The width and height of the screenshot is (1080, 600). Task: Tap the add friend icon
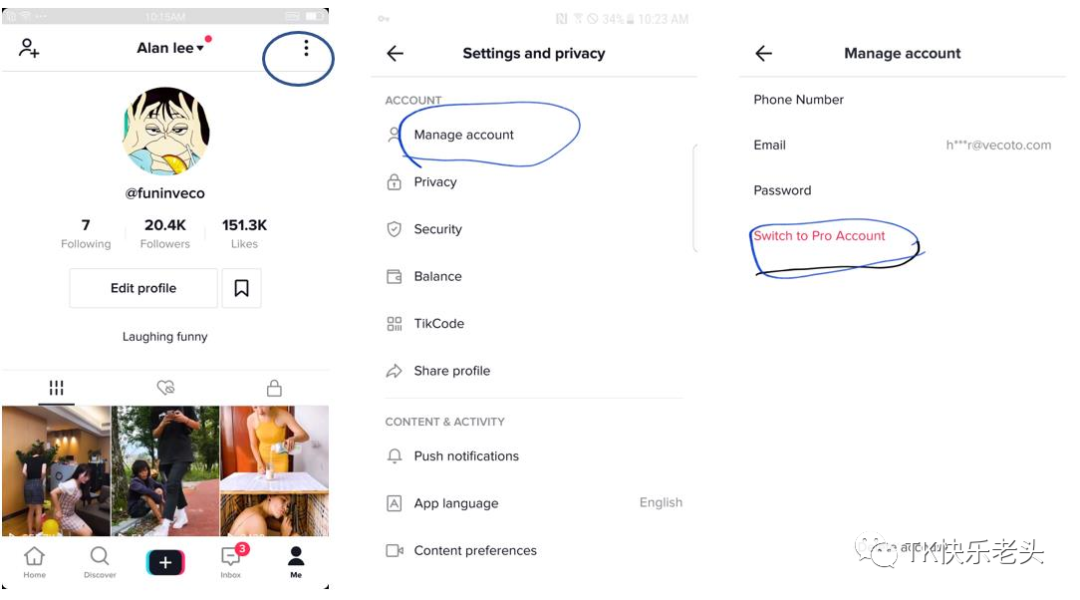[29, 48]
